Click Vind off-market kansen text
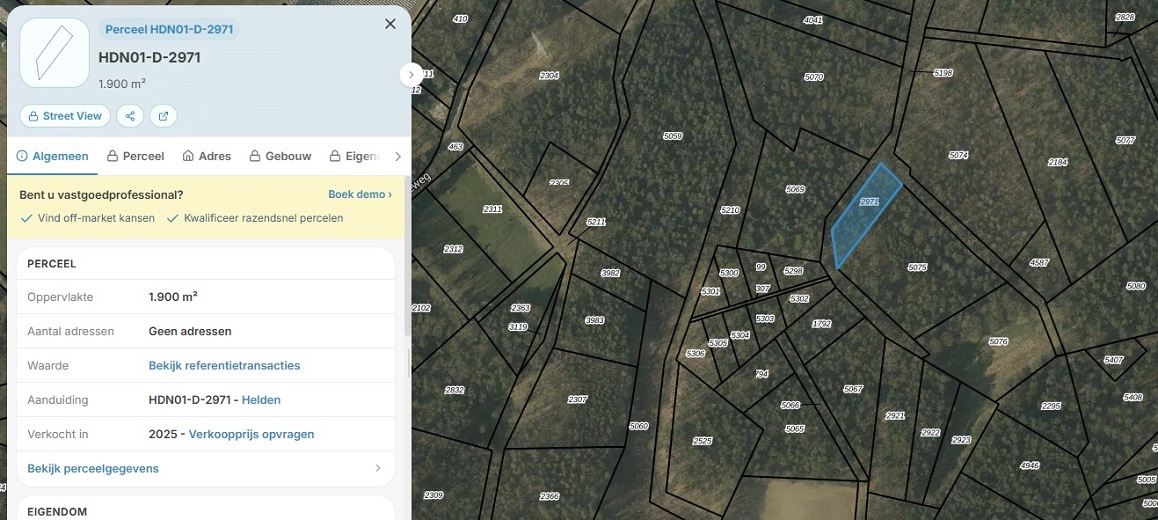Image resolution: width=1158 pixels, height=520 pixels. 96,218
